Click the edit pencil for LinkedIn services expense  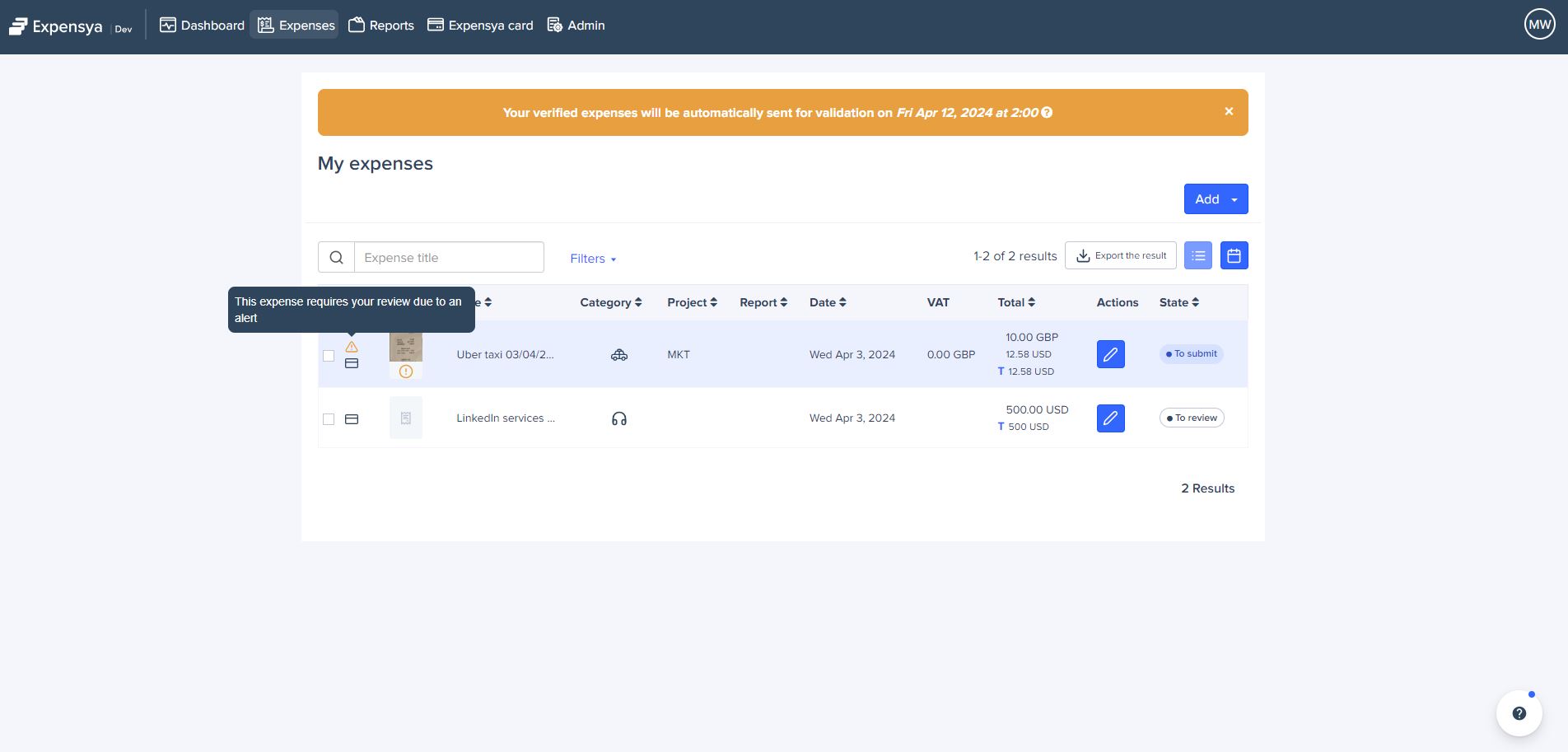pyautogui.click(x=1110, y=418)
